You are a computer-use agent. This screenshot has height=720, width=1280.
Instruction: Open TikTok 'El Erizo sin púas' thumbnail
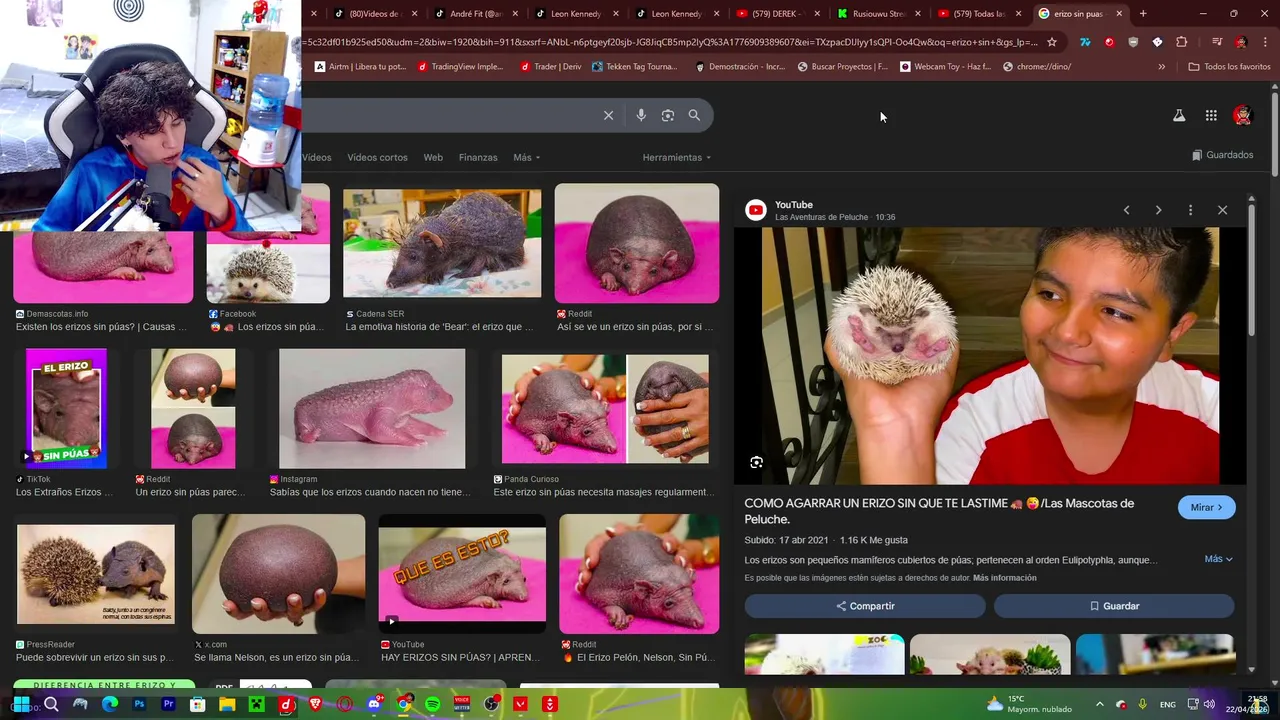66,408
